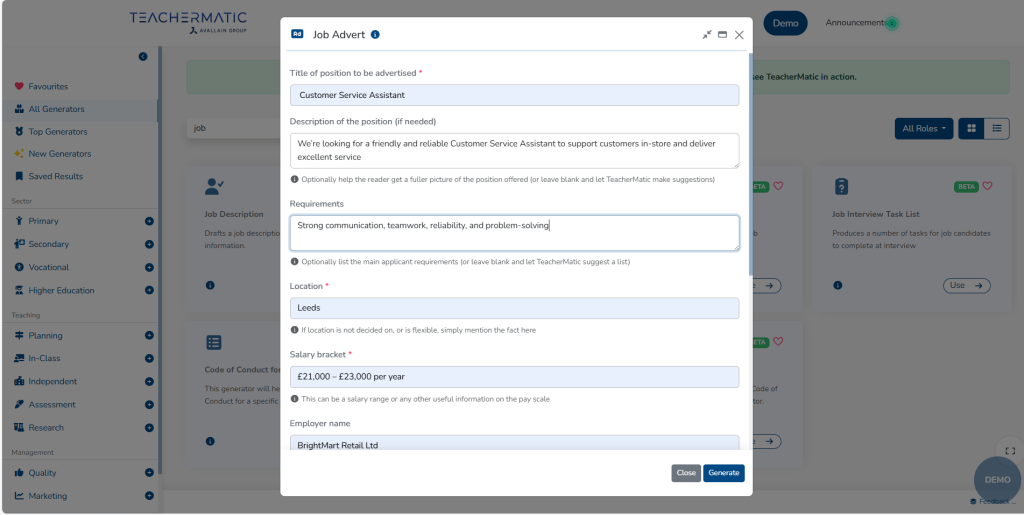Click info icon on Code of Conduct card
Screen dimensions: 1024x515
[x=210, y=441]
